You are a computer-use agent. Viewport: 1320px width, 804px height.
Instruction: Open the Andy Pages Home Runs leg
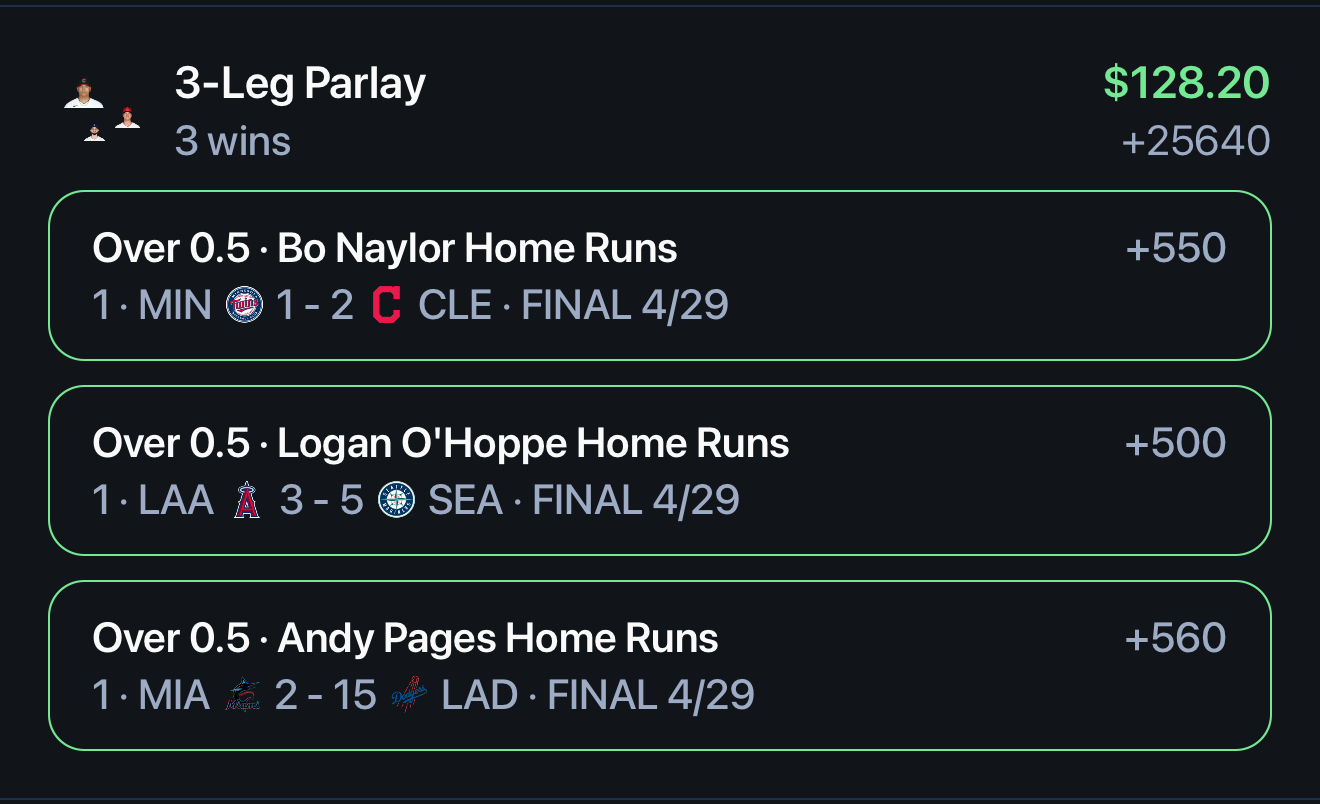[x=660, y=665]
